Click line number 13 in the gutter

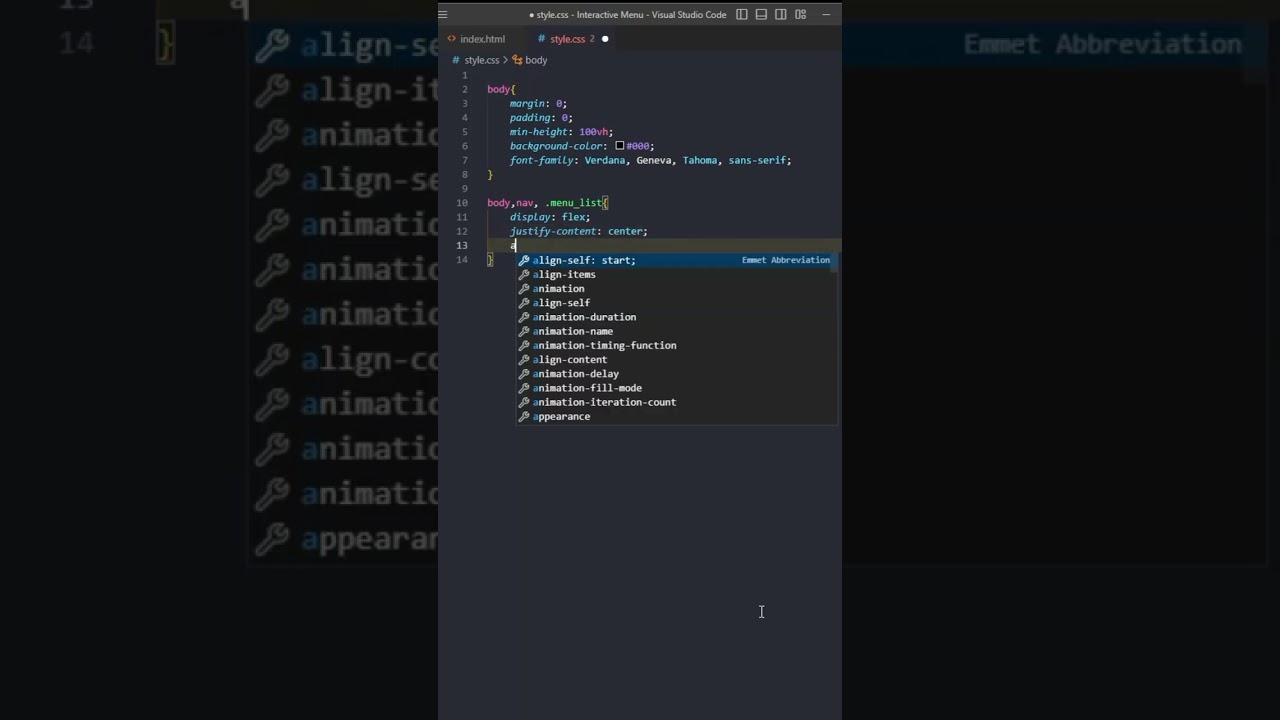point(462,245)
